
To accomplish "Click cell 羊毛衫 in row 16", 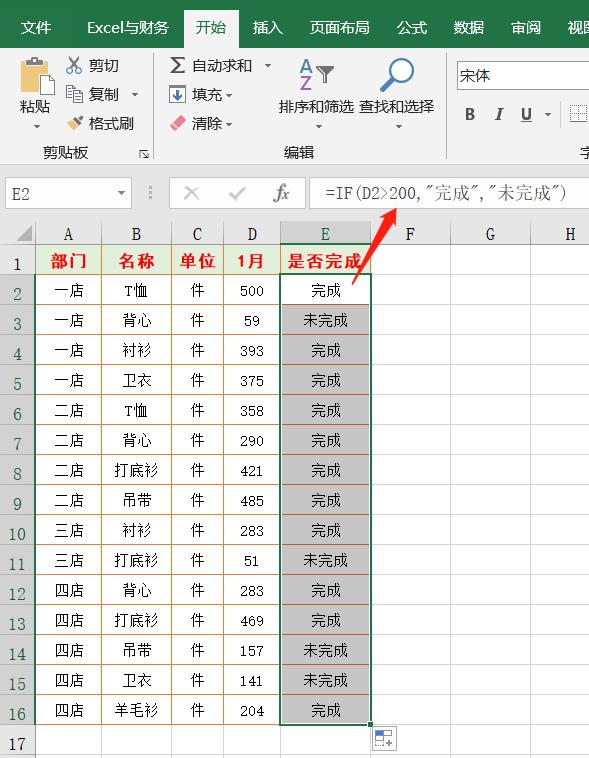I will (136, 710).
